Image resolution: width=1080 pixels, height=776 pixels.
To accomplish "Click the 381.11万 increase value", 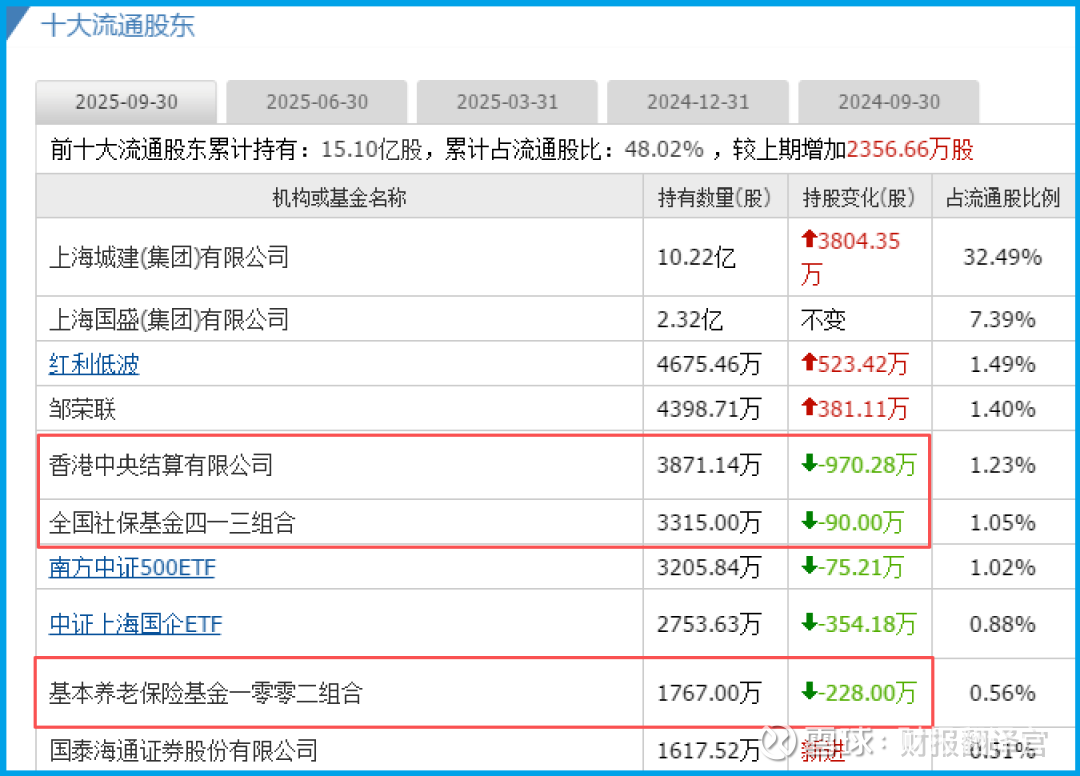I will 855,409.
